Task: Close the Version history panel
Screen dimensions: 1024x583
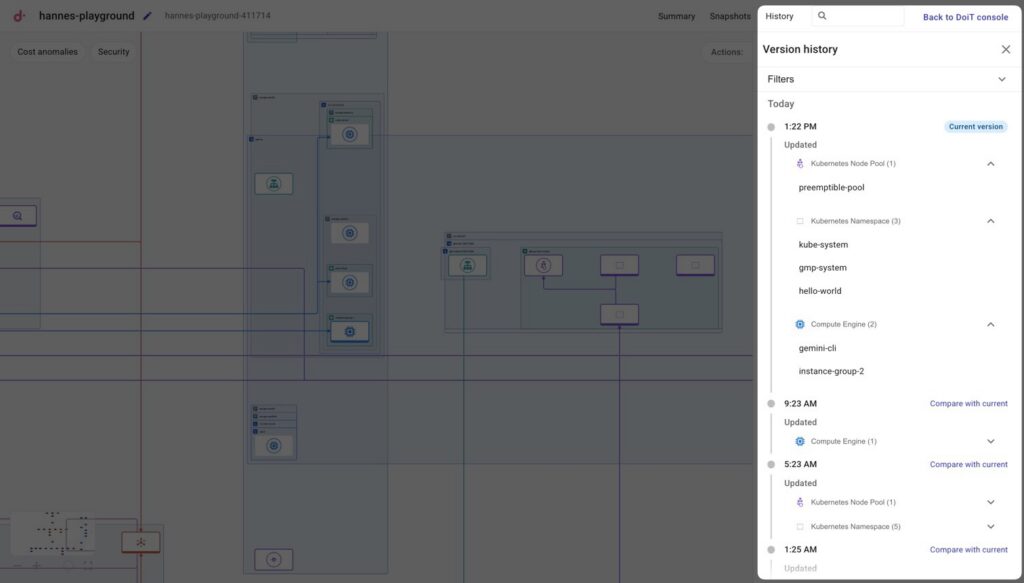Action: click(1005, 49)
